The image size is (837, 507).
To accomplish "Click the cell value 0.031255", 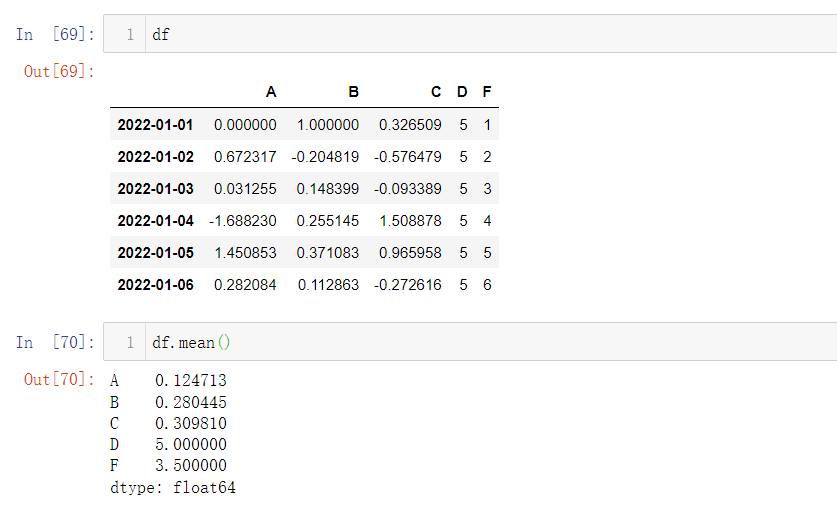I will 245,188.
